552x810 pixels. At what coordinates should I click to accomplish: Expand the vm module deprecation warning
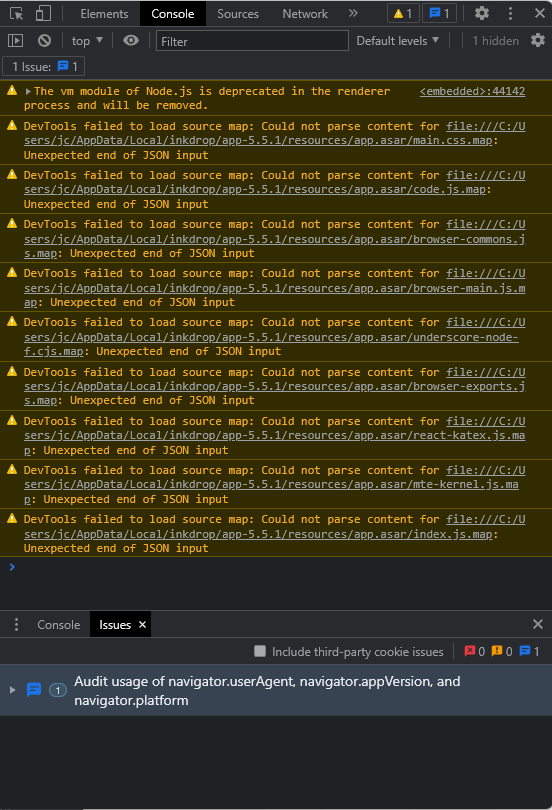[28, 91]
